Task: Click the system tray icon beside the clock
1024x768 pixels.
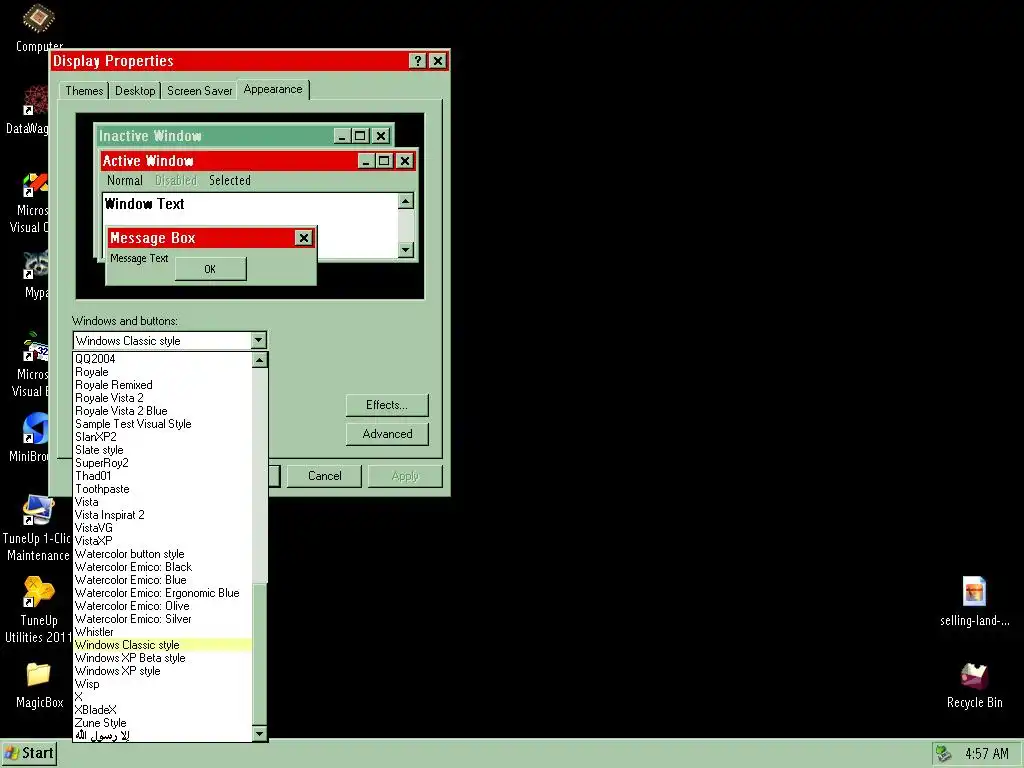Action: 943,754
